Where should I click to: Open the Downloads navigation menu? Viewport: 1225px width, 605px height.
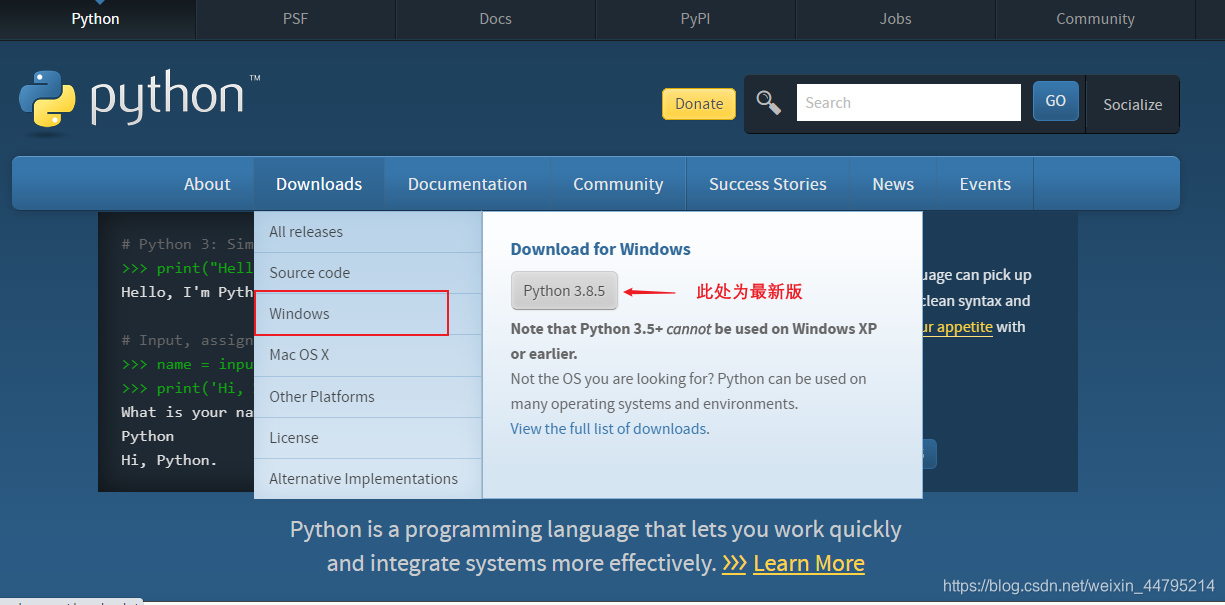point(319,184)
